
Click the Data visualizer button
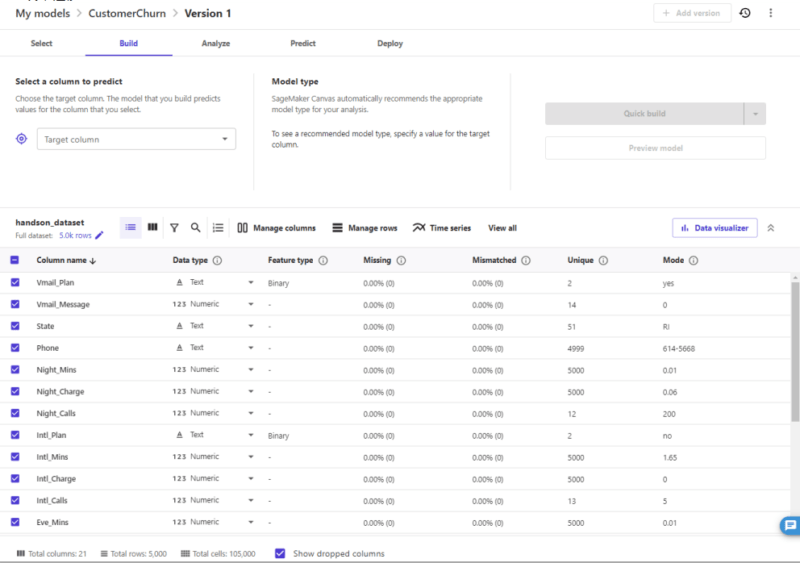pos(714,228)
